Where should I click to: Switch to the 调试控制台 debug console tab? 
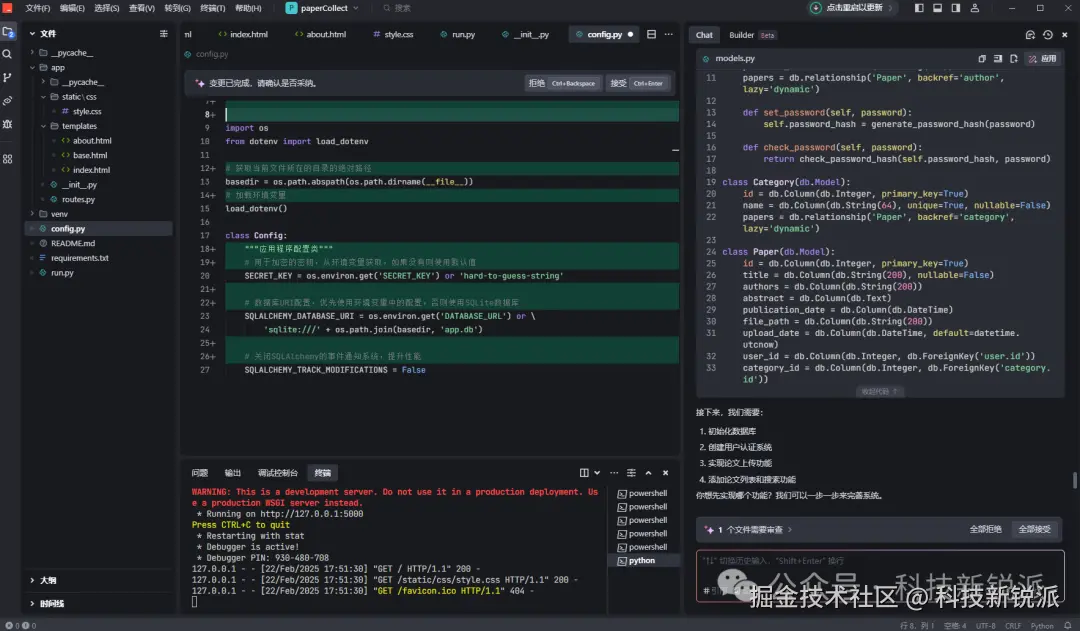[278, 473]
